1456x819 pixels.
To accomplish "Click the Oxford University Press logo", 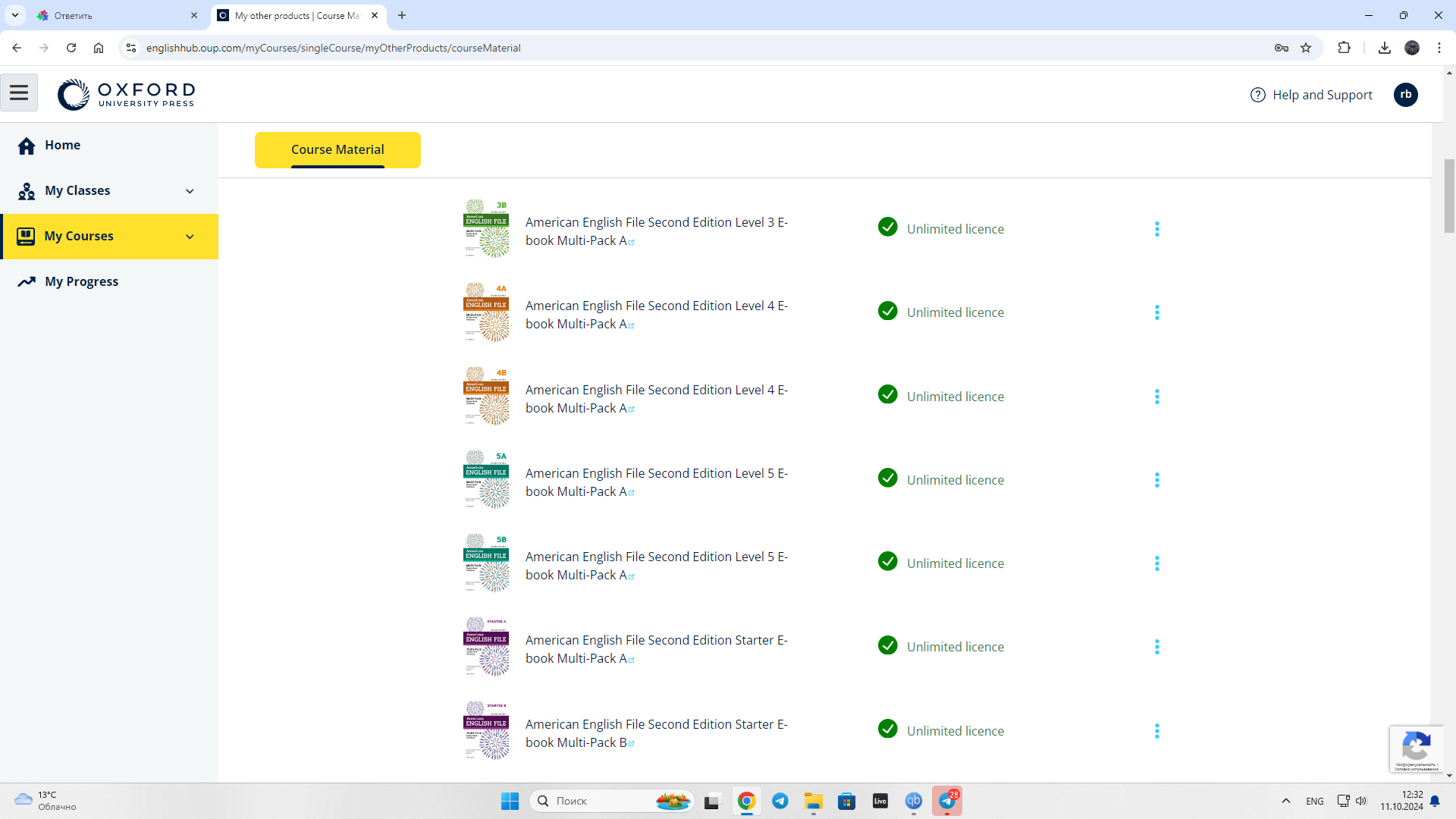I will click(127, 95).
